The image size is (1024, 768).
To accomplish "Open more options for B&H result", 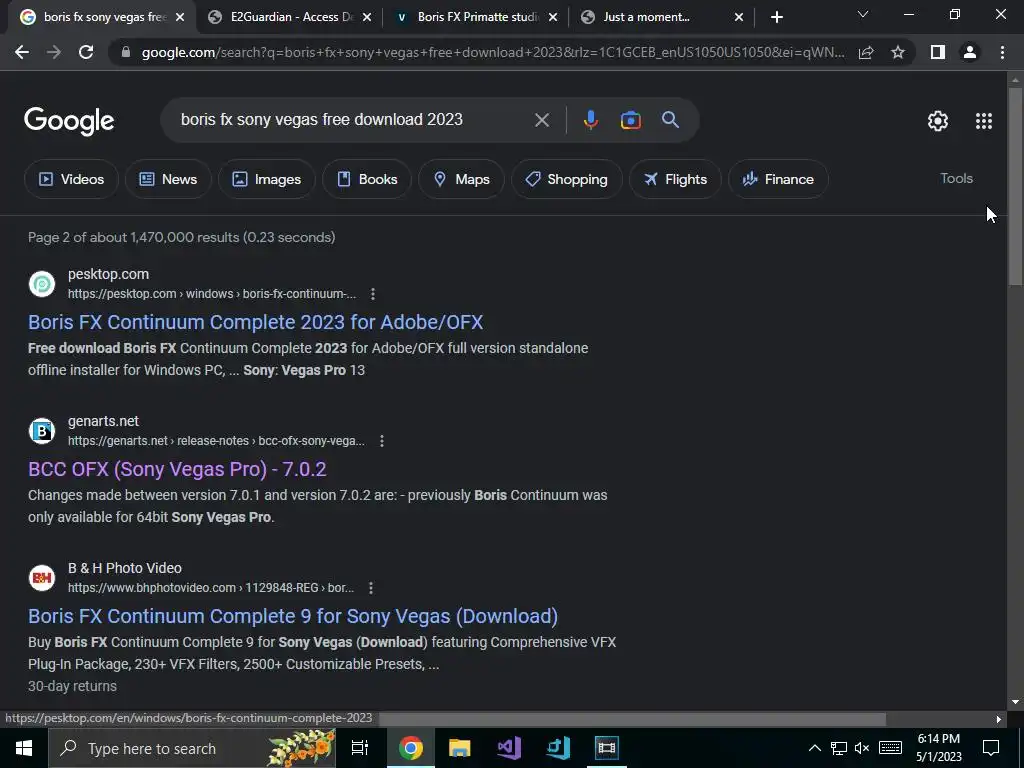I will (x=371, y=588).
